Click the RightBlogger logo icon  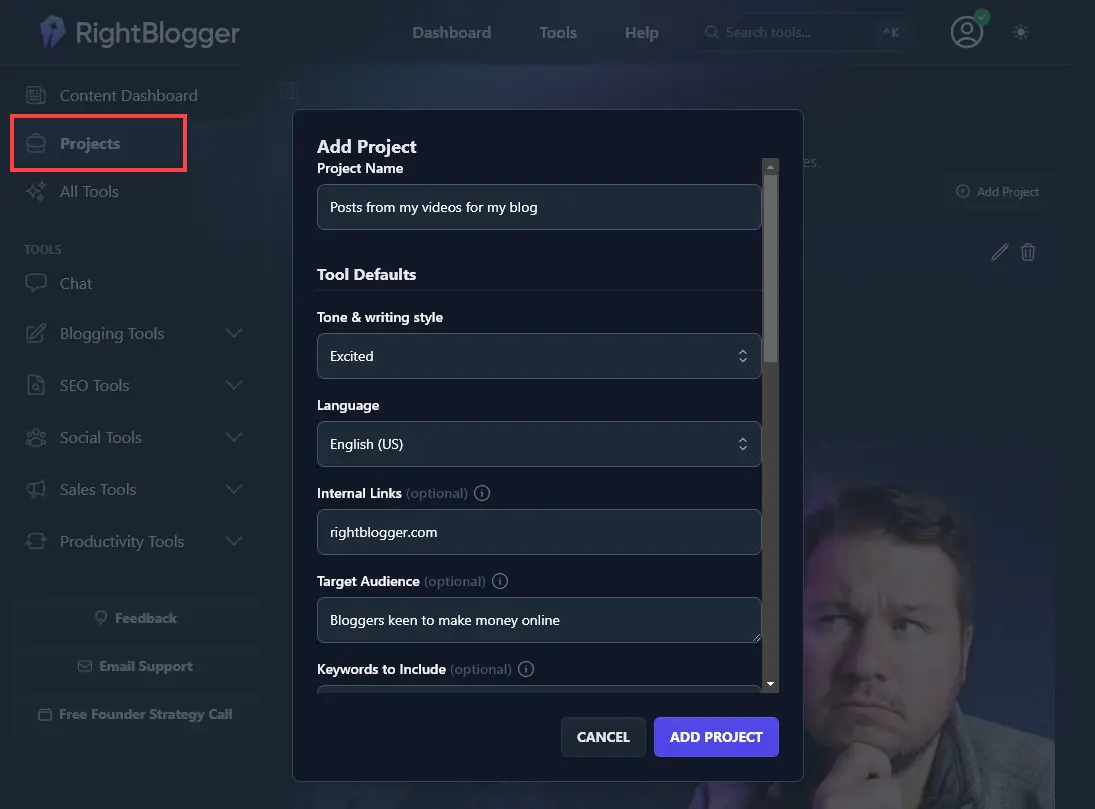52,33
